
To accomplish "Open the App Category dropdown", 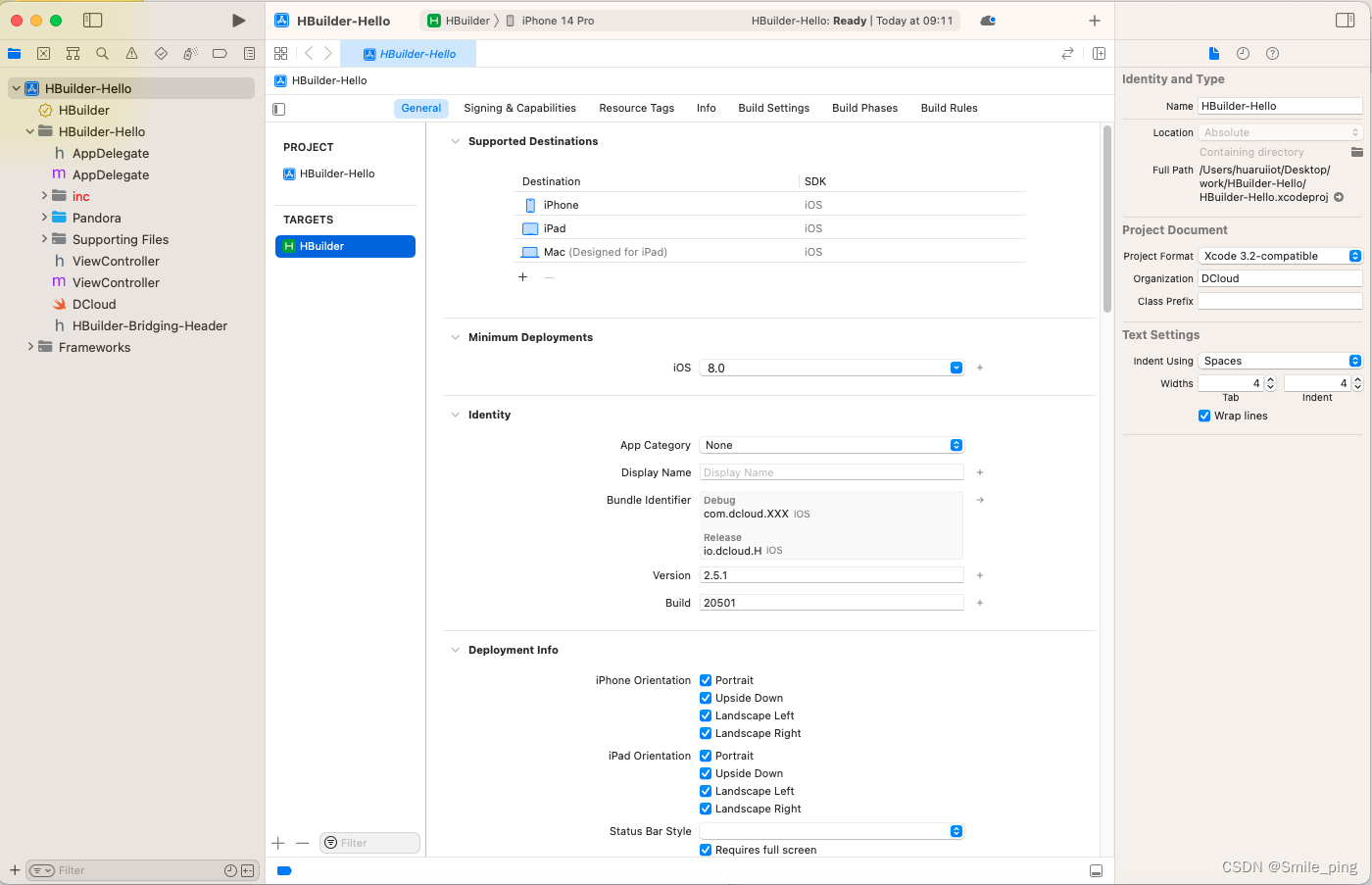I will pos(832,445).
